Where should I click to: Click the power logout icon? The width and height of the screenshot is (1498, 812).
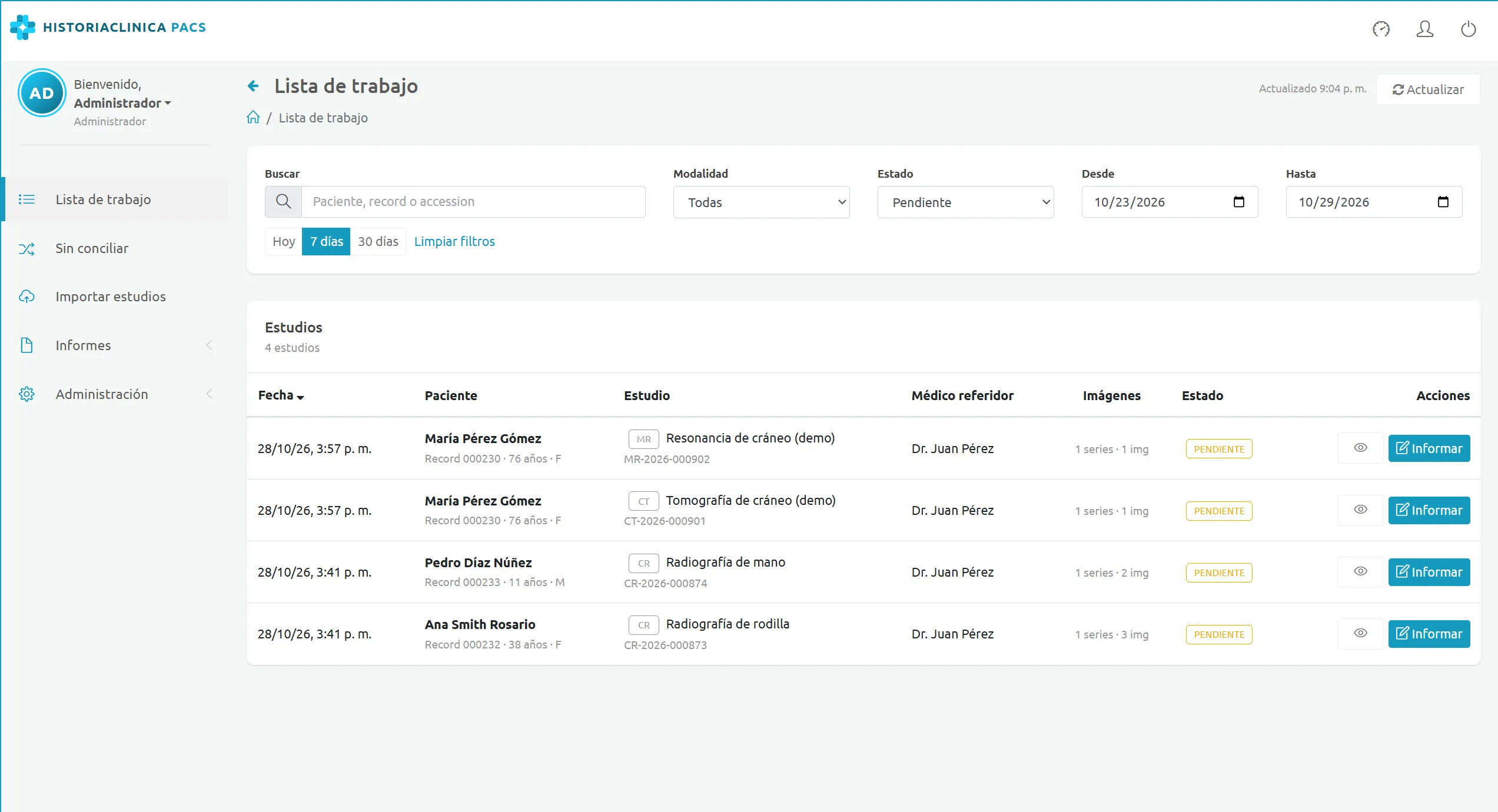point(1468,28)
